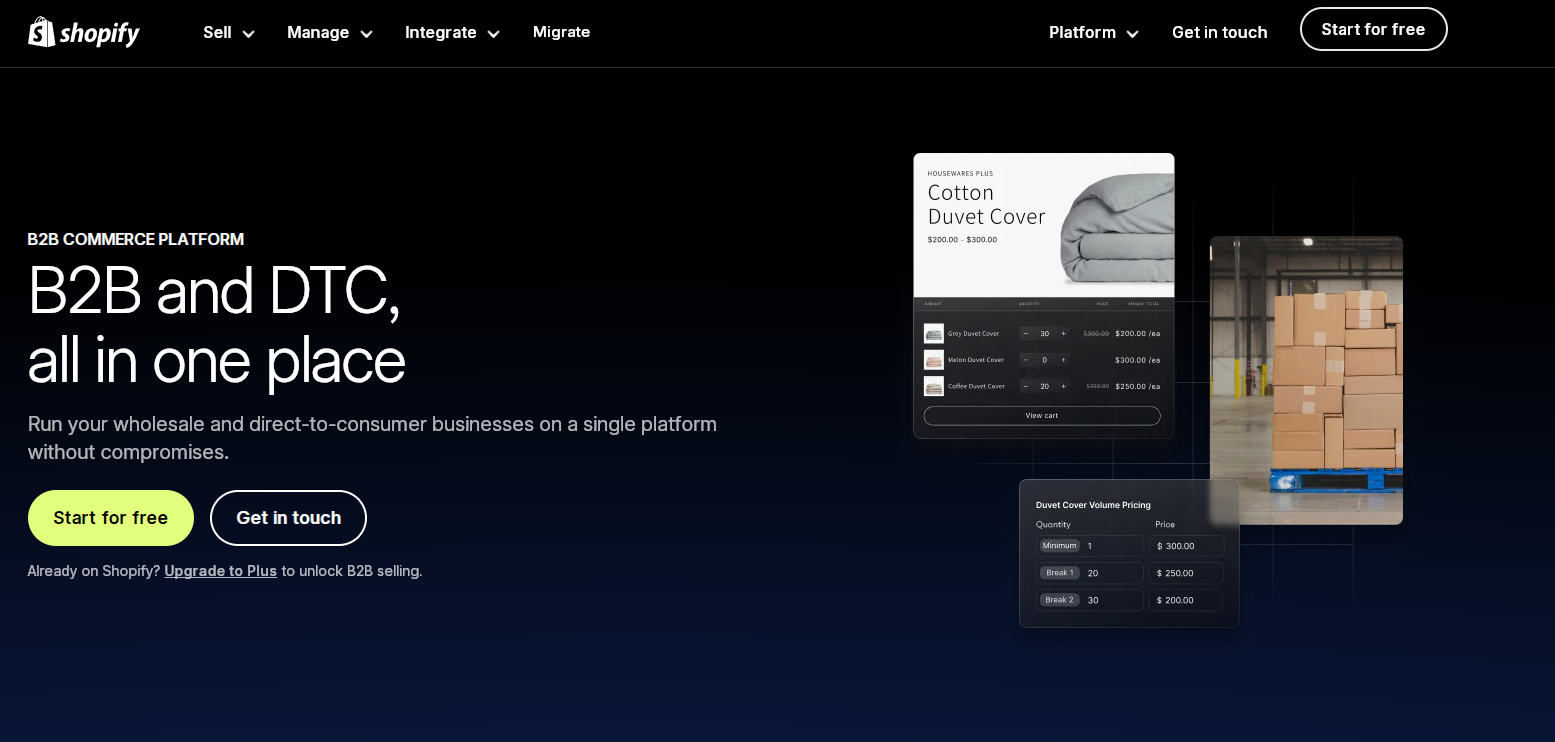Click the folded grey duvet product photo
The height and width of the screenshot is (742, 1555).
click(1117, 229)
